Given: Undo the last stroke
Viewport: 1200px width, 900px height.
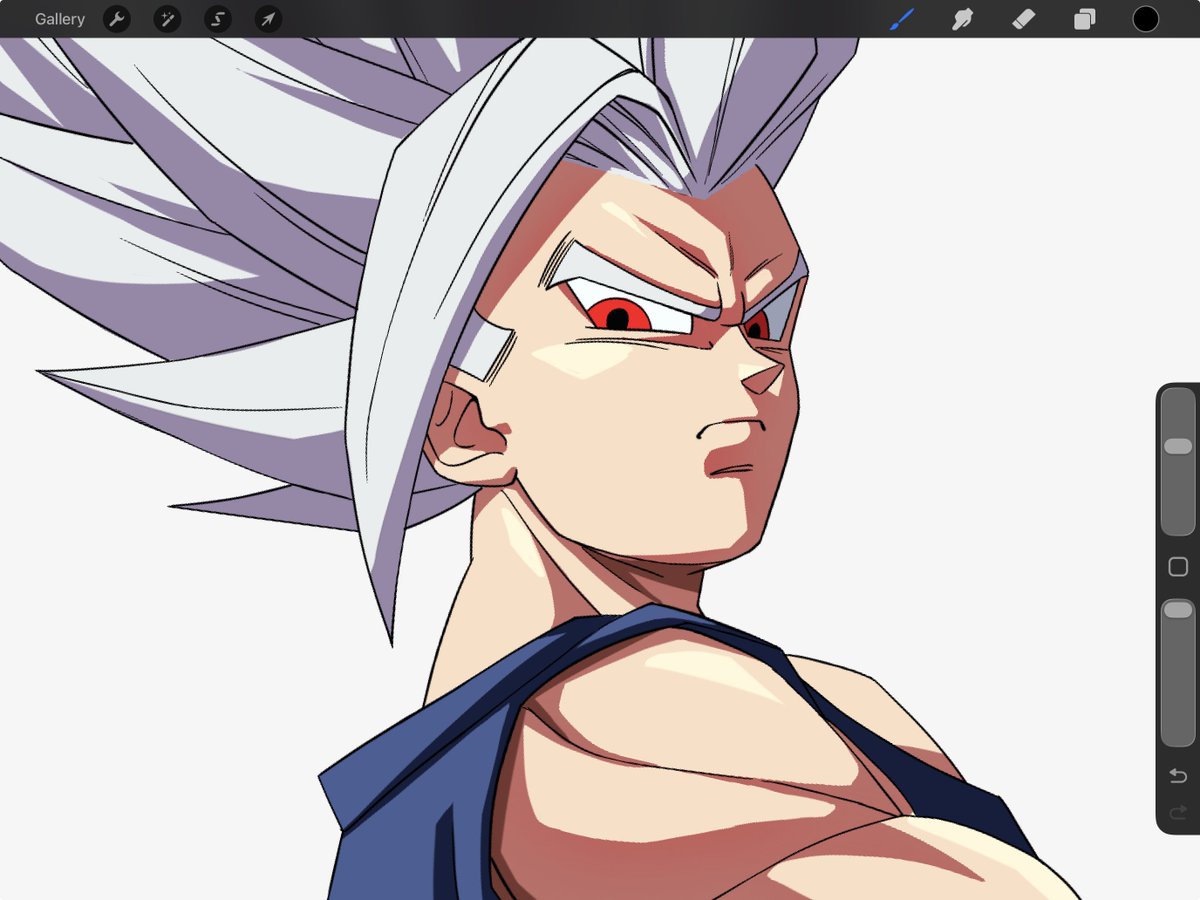Looking at the screenshot, I should coord(1178,776).
